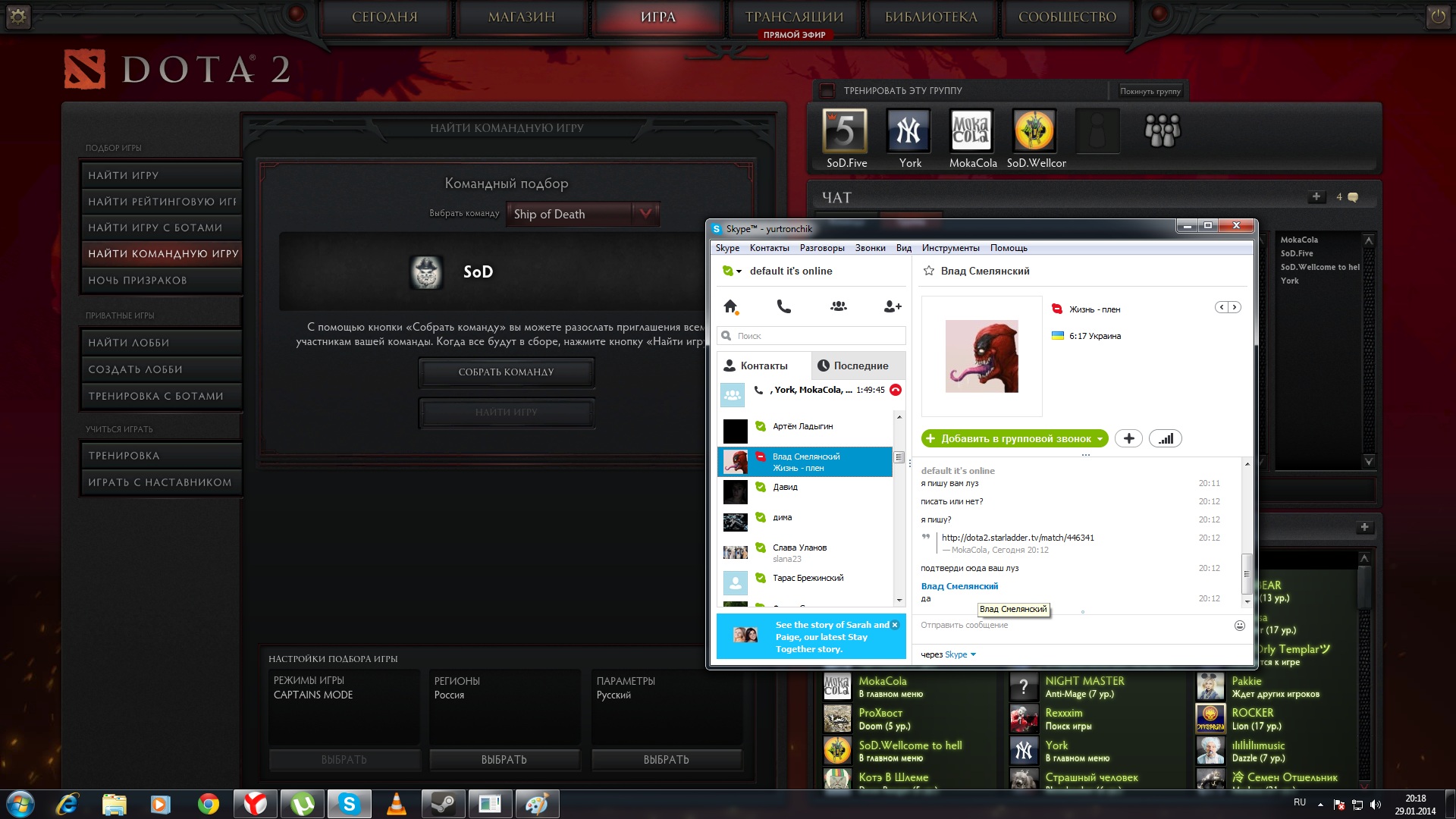Switch to Последние tab in Skype
Screen dimensions: 1456x819
click(858, 366)
